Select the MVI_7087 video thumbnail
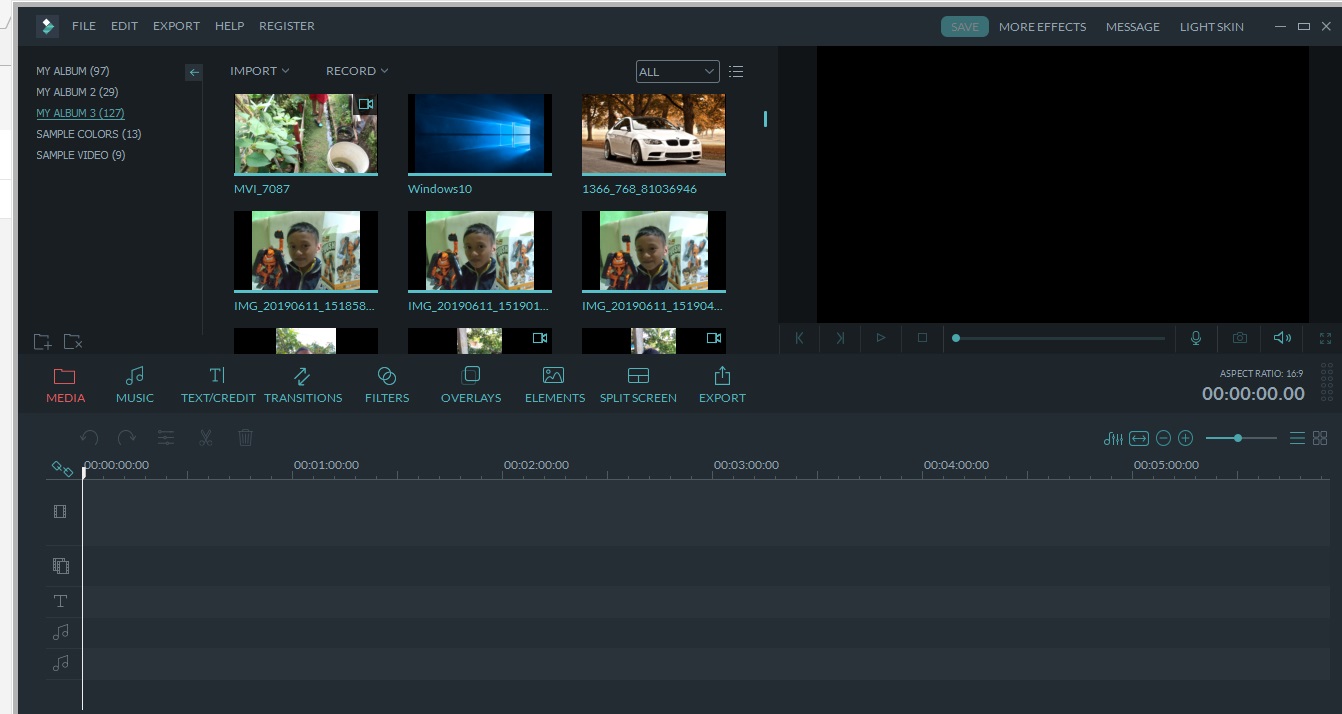 click(x=306, y=134)
